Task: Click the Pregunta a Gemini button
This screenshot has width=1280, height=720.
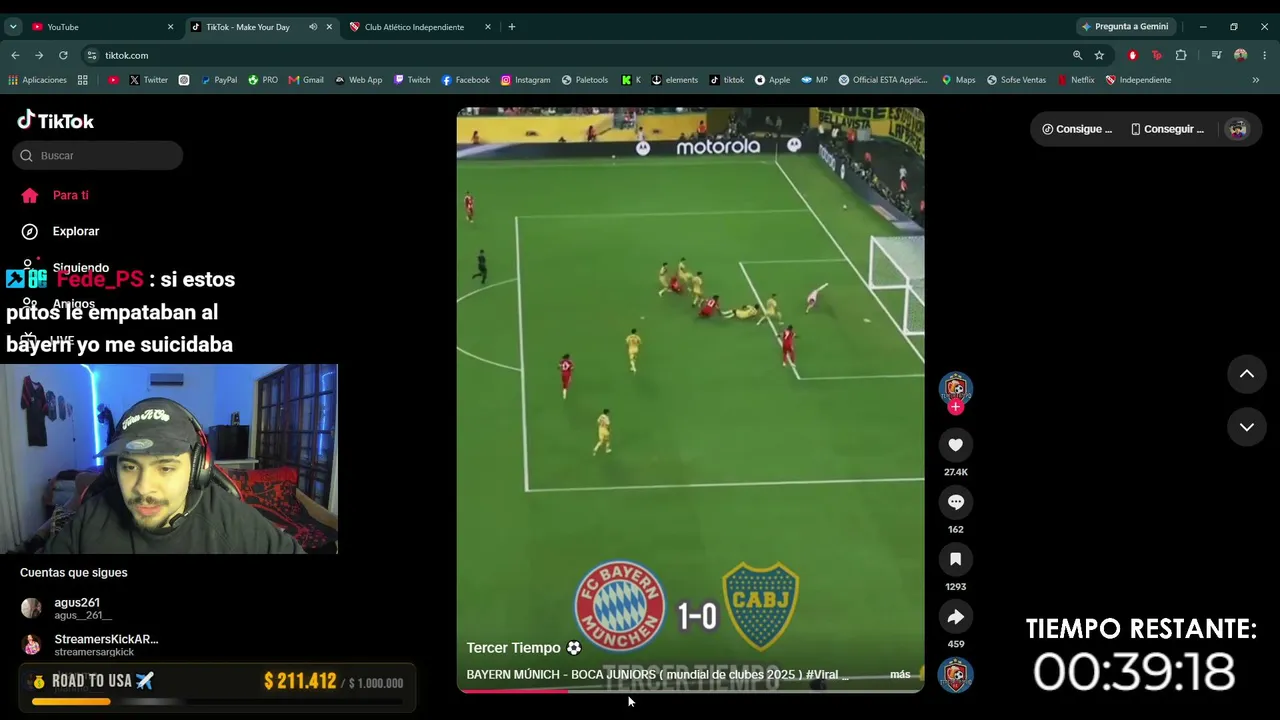Action: [x=1125, y=27]
